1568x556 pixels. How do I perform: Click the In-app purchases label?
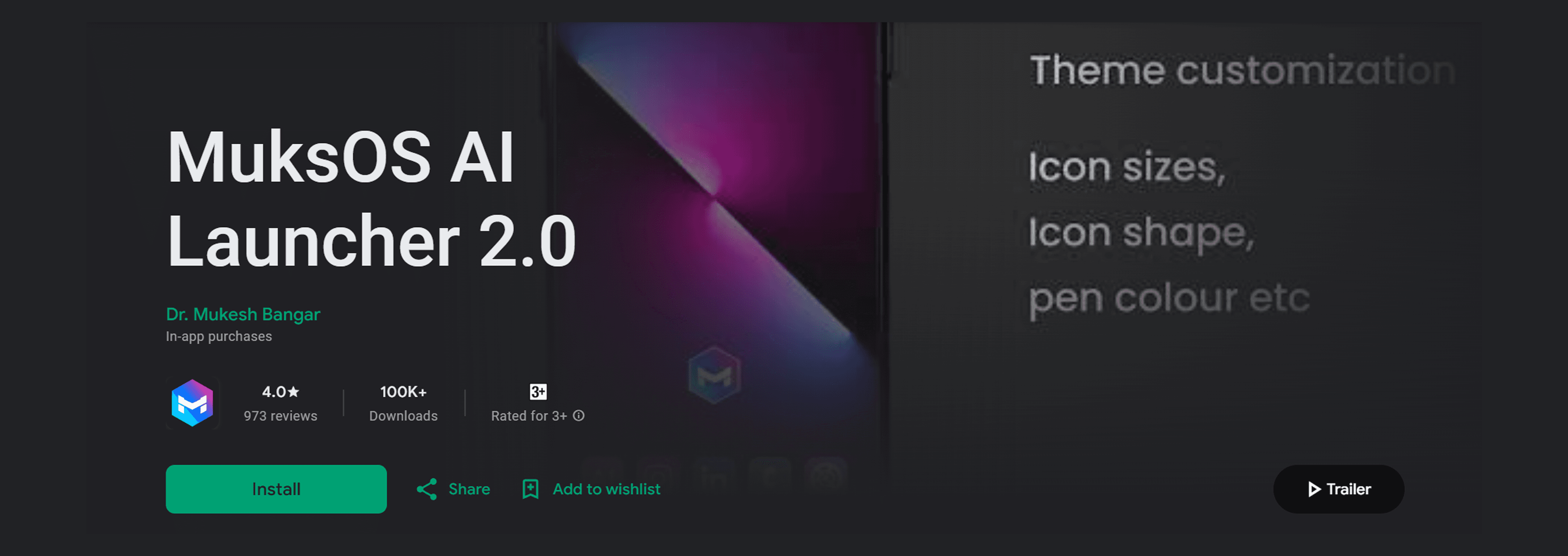[218, 336]
